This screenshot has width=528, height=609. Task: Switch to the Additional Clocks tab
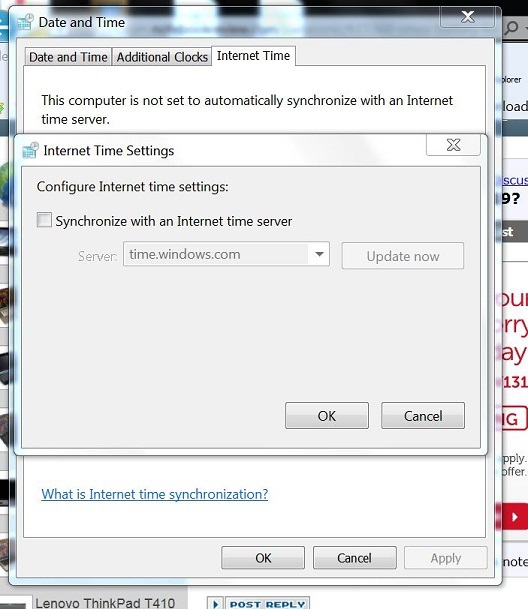[x=162, y=57]
